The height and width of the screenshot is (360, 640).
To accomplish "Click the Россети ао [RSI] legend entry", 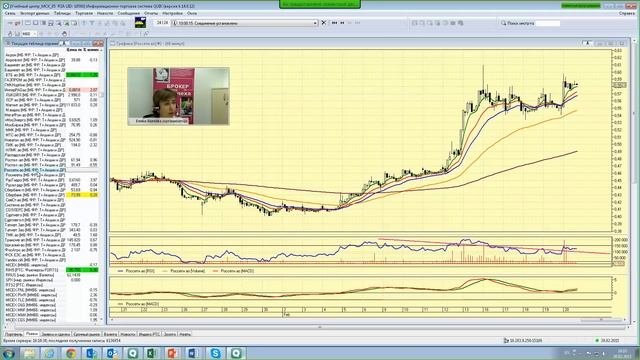I will click(137, 271).
